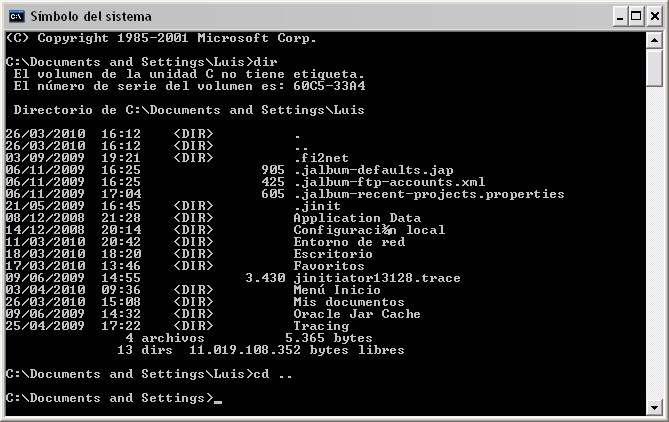Click the empty scrollbar track area
This screenshot has height=422, width=669.
point(654,243)
